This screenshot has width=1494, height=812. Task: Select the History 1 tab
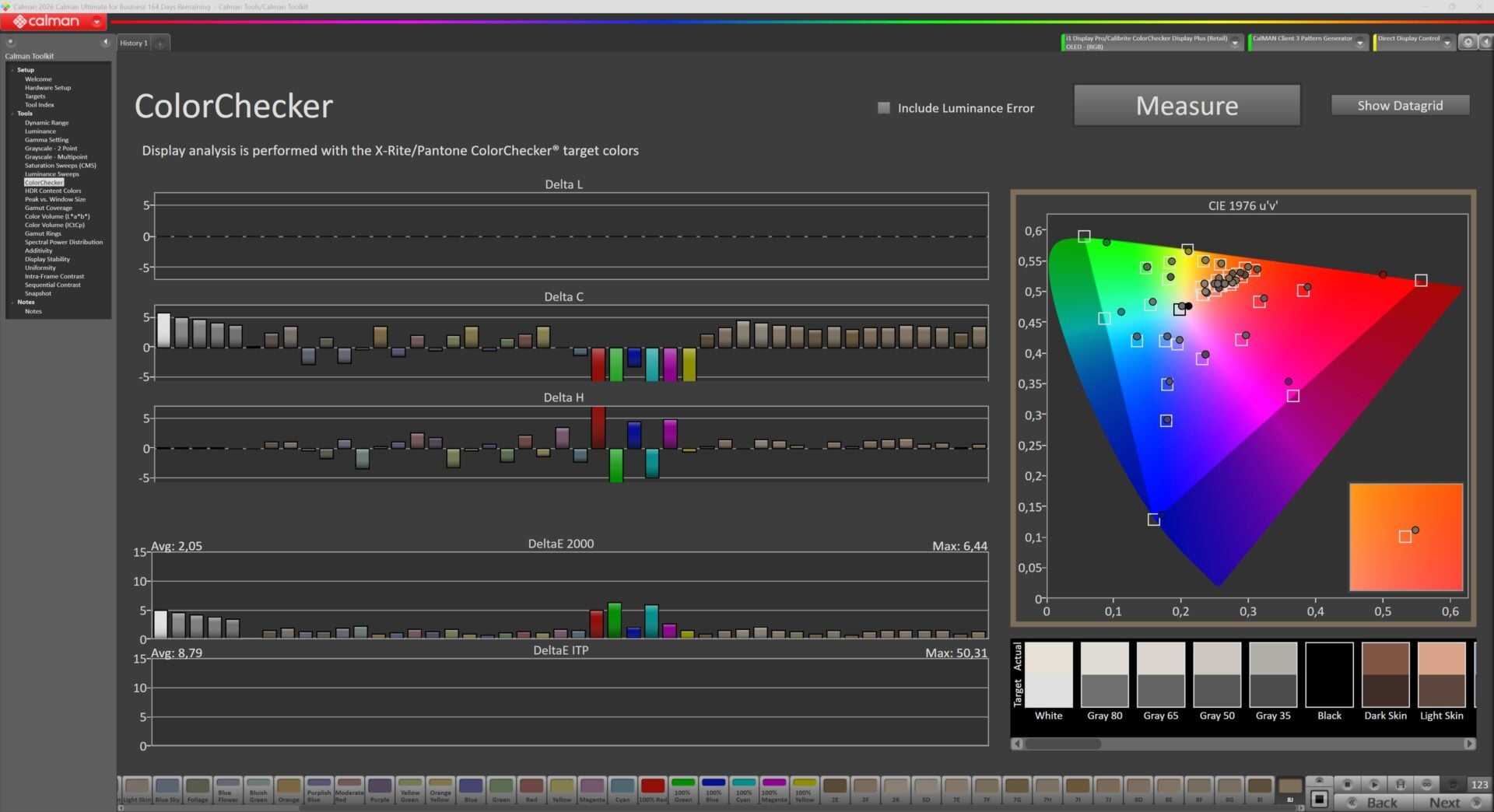[133, 44]
